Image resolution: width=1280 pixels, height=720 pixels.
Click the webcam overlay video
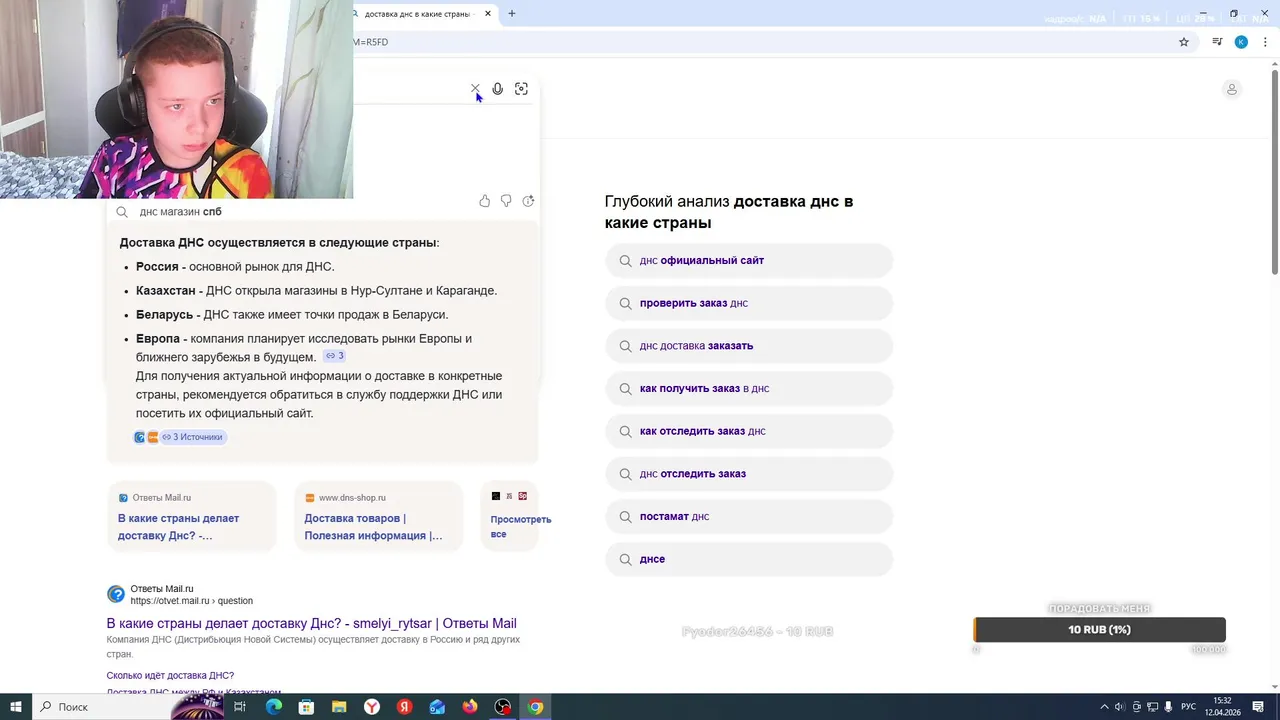(x=176, y=99)
